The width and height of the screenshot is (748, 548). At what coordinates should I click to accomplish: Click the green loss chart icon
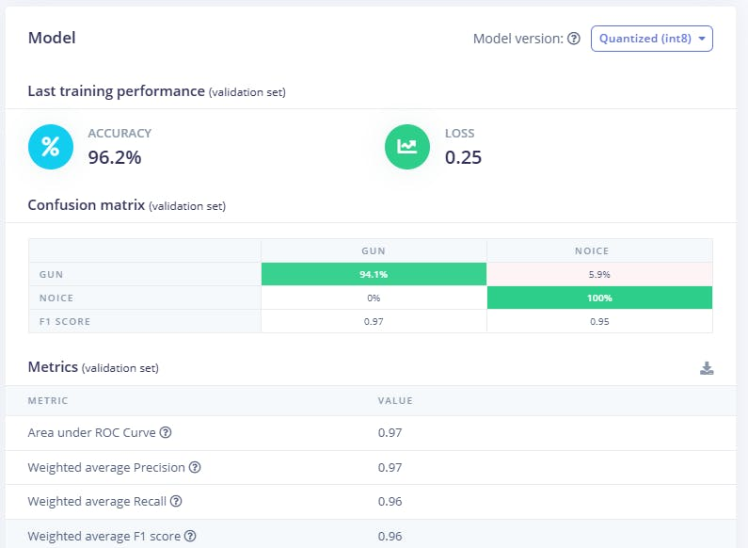click(x=407, y=147)
